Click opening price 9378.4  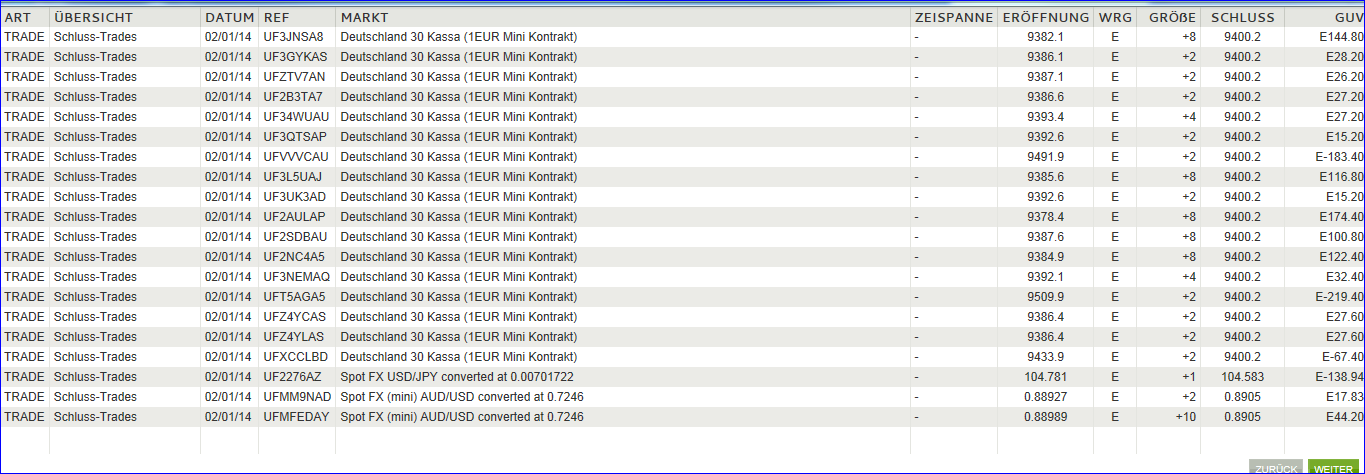[1045, 217]
